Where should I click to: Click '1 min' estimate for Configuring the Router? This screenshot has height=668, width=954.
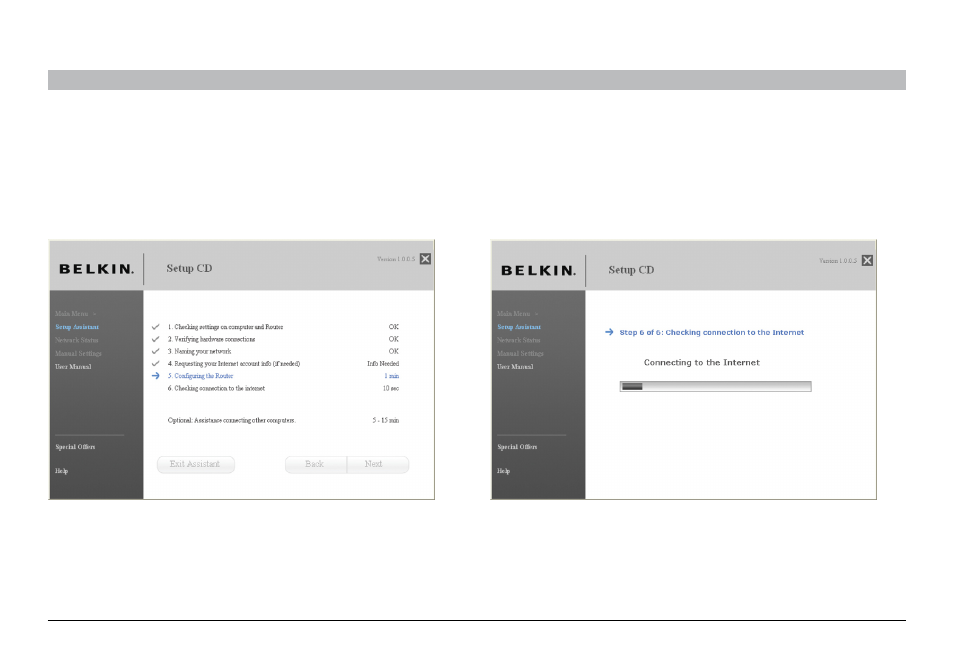(392, 376)
